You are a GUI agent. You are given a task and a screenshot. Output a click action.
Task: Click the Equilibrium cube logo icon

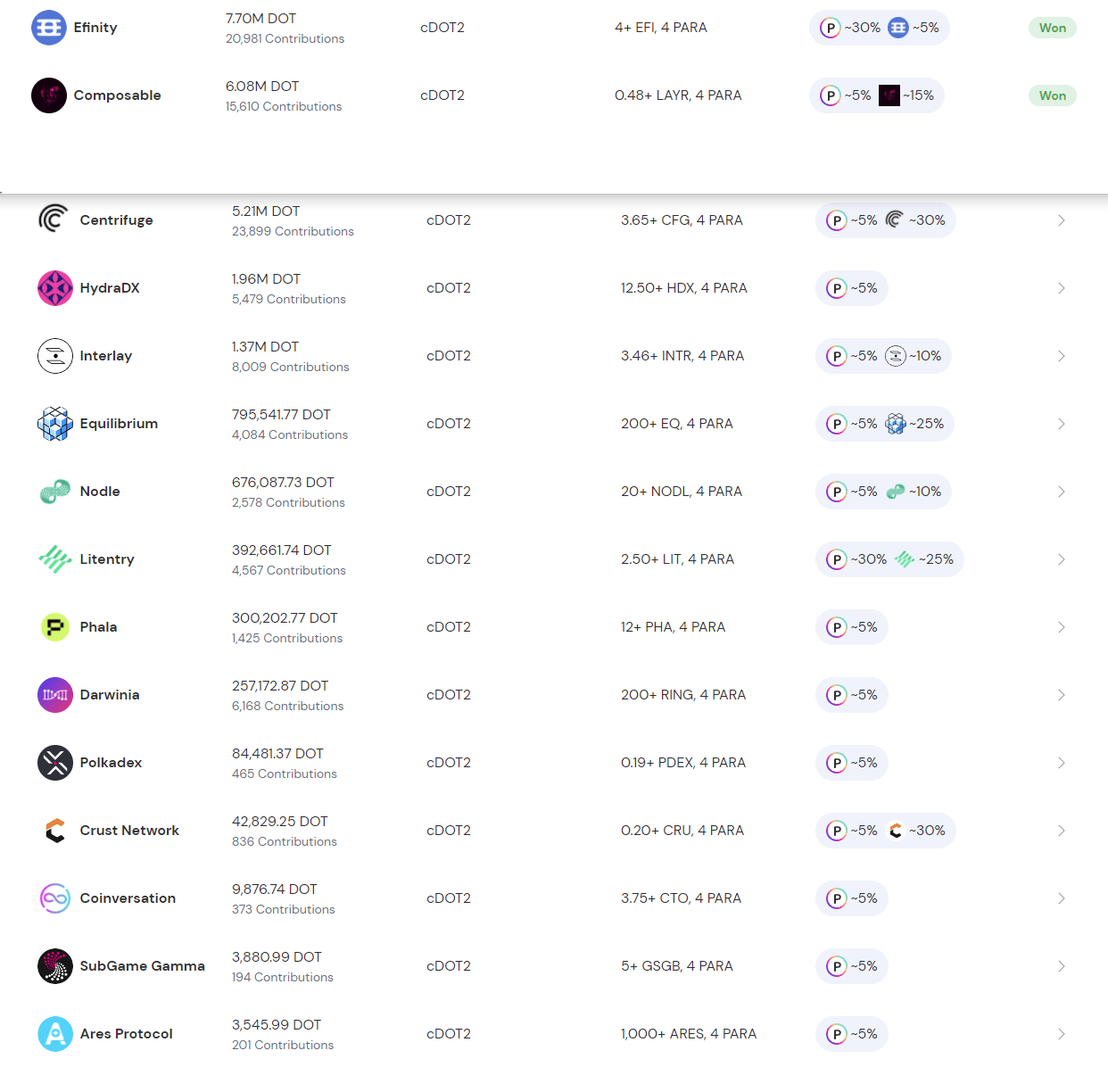55,424
